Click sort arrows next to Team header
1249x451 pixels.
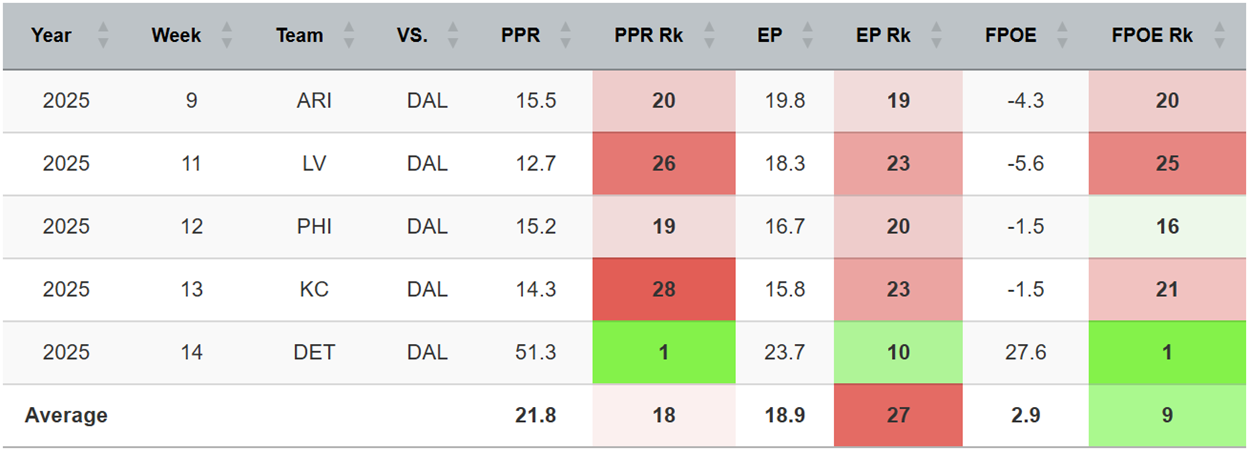[x=348, y=36]
